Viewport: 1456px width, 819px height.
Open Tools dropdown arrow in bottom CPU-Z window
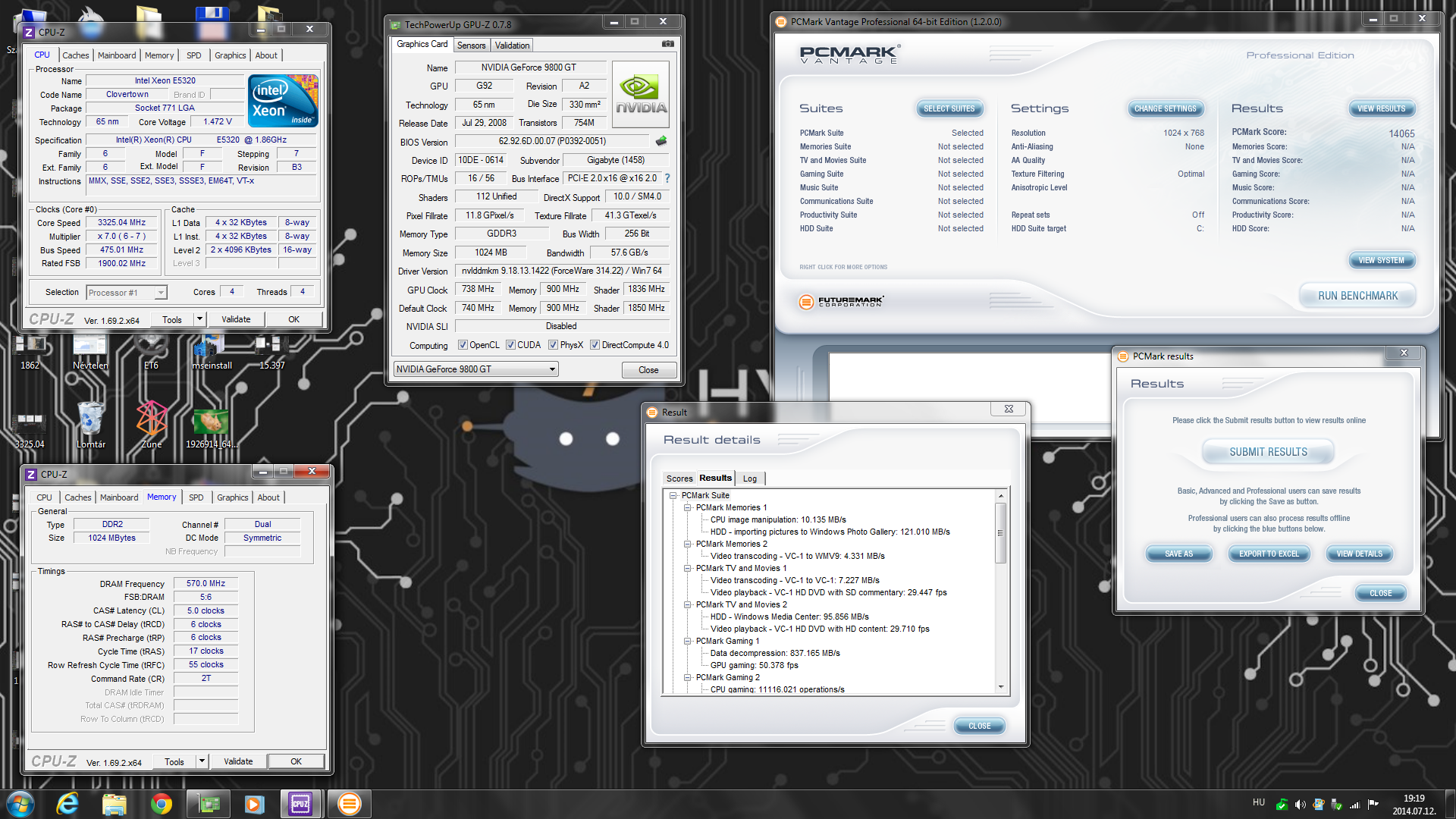(202, 761)
